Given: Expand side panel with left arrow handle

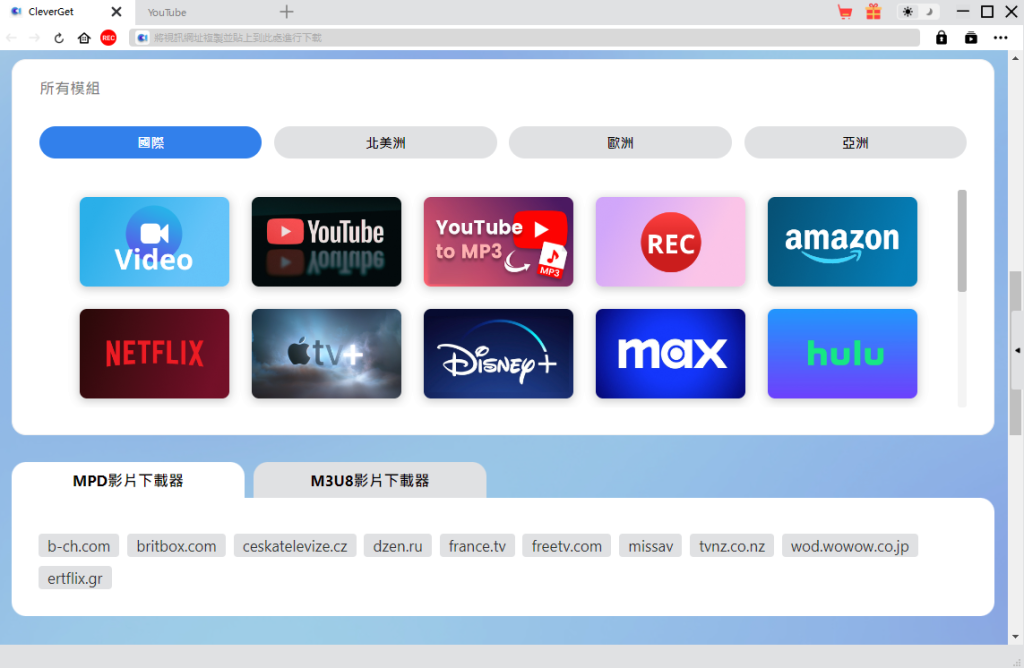Looking at the screenshot, I should (x=1017, y=351).
